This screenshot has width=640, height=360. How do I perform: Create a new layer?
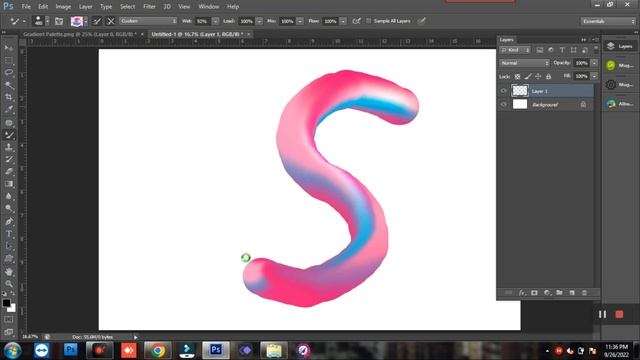[572, 293]
